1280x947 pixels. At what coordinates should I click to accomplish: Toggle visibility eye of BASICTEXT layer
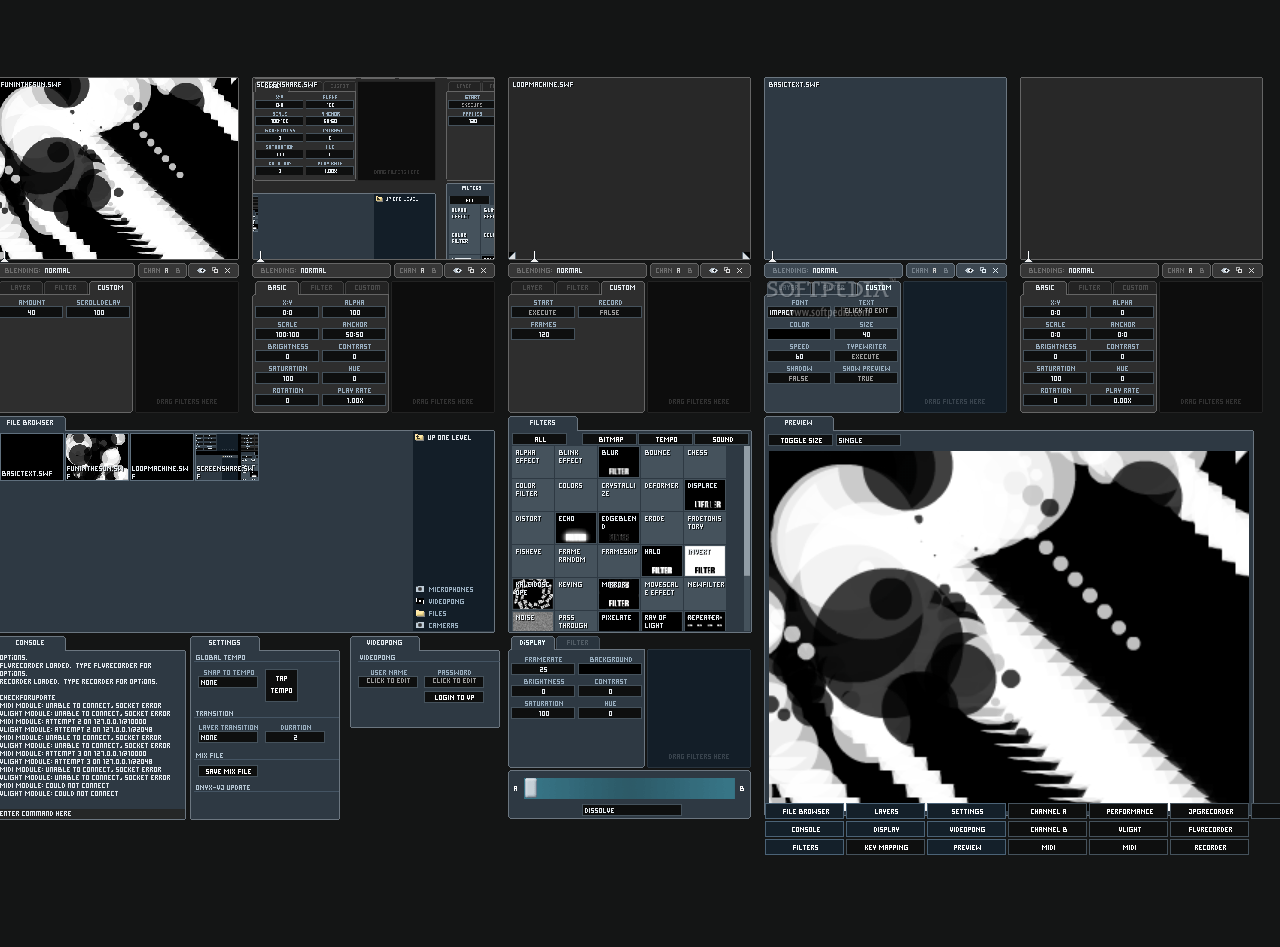click(x=969, y=270)
